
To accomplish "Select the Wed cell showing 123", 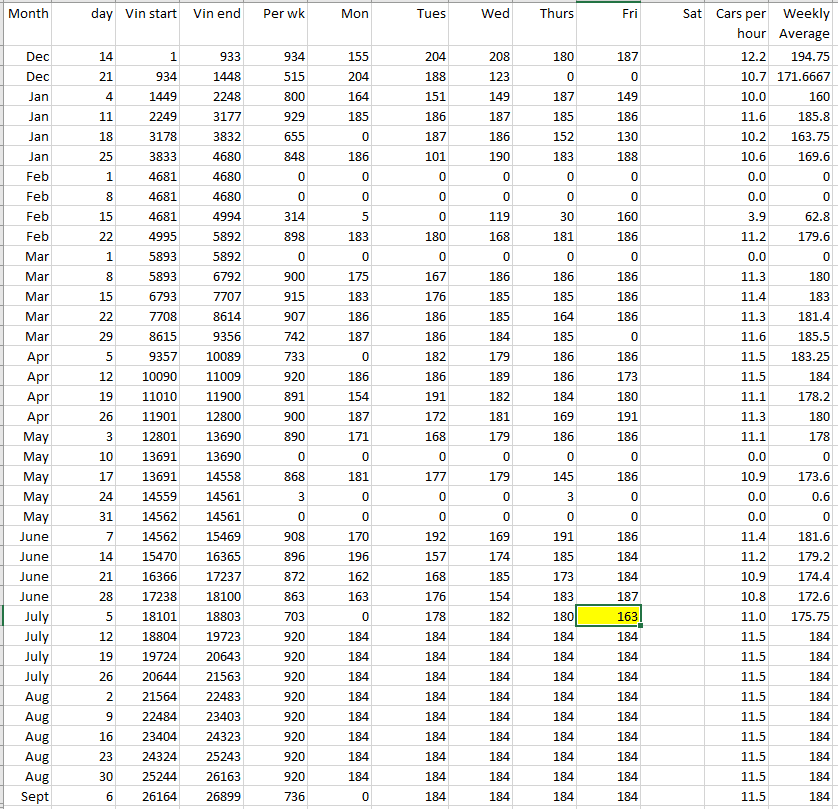I will [x=480, y=77].
